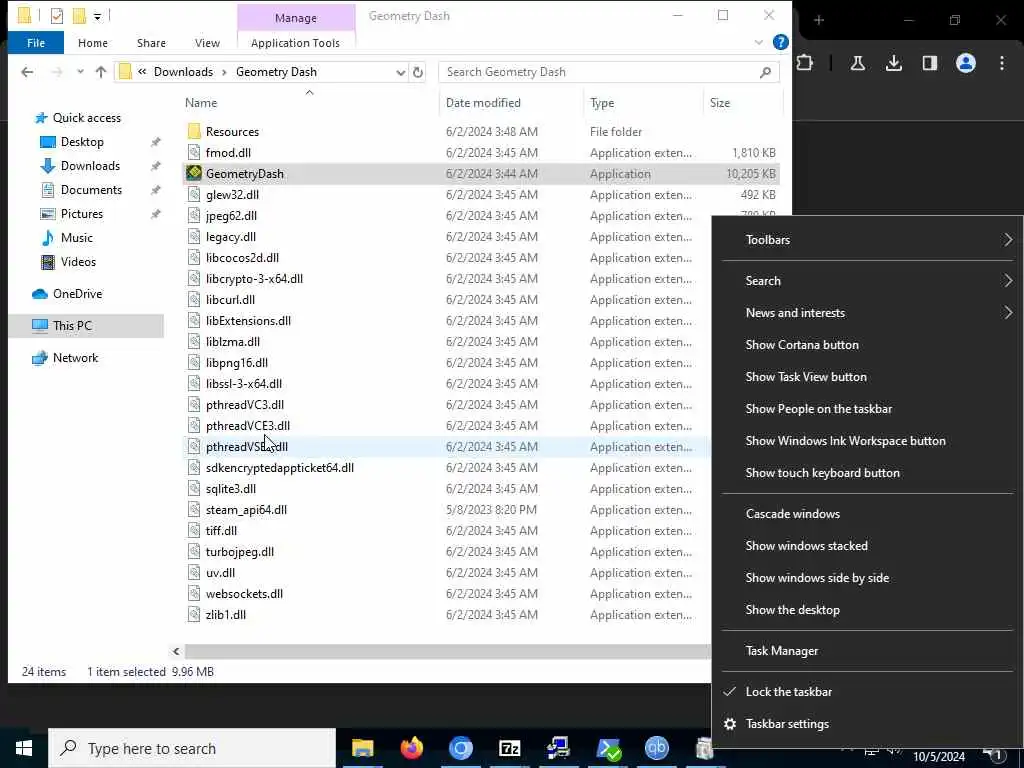This screenshot has height=768, width=1024.
Task: Open browser Downloads icon
Action: click(893, 63)
